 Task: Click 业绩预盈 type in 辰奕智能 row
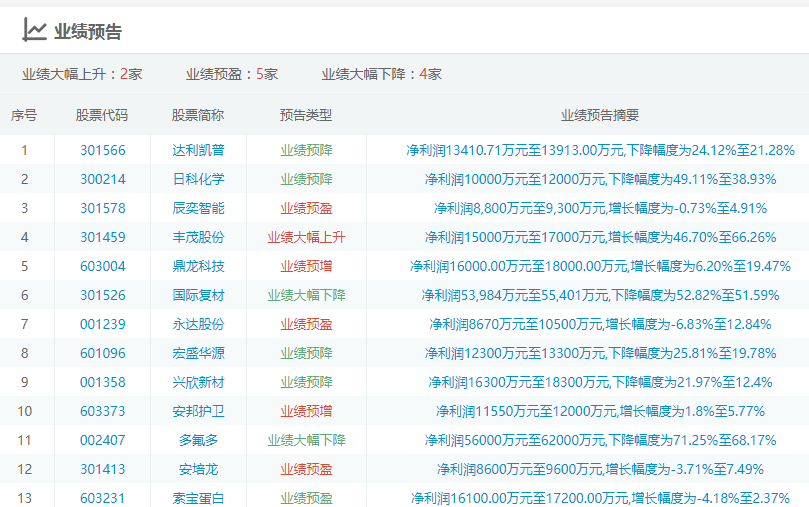pyautogui.click(x=306, y=208)
